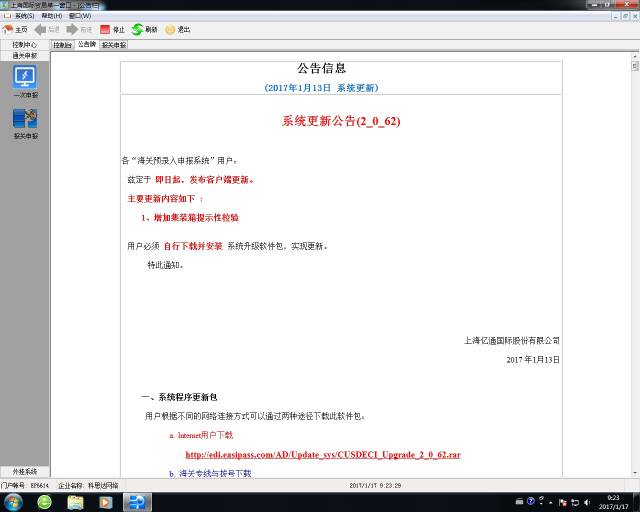
Task: Click the keyboard input tray icon
Action: (x=519, y=501)
